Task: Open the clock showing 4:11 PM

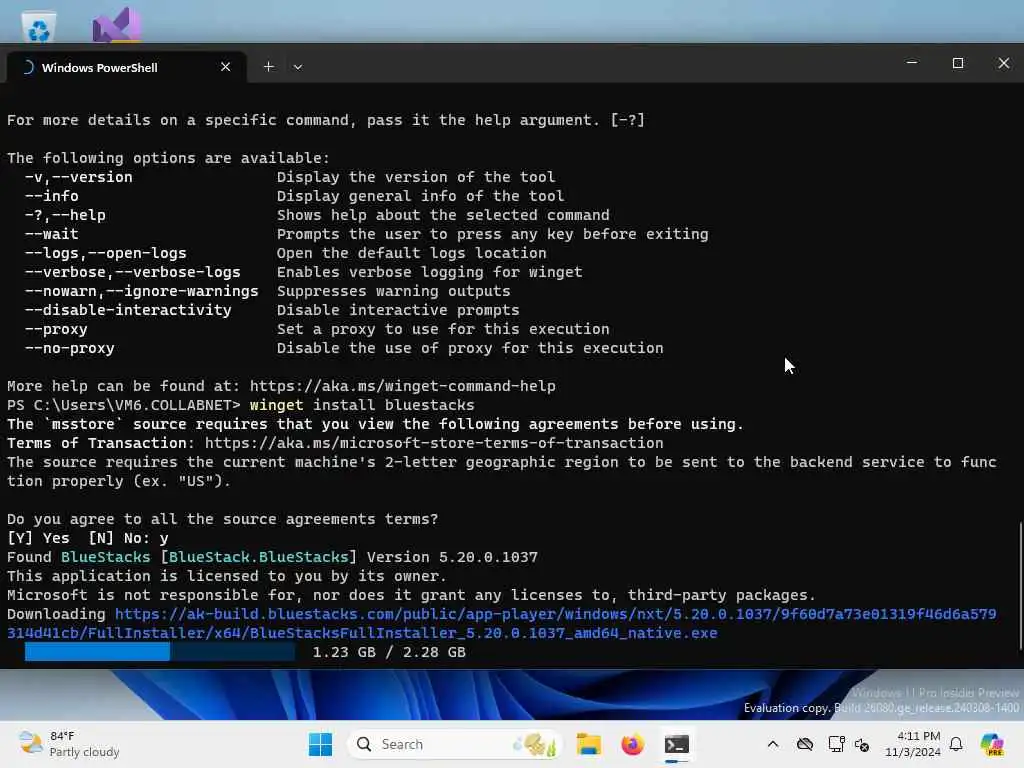Action: [912, 744]
